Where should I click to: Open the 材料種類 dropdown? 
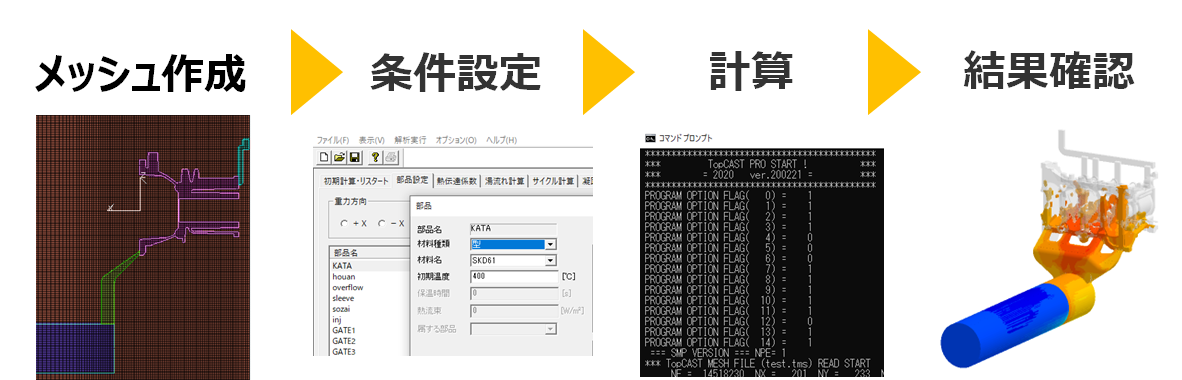click(x=551, y=244)
